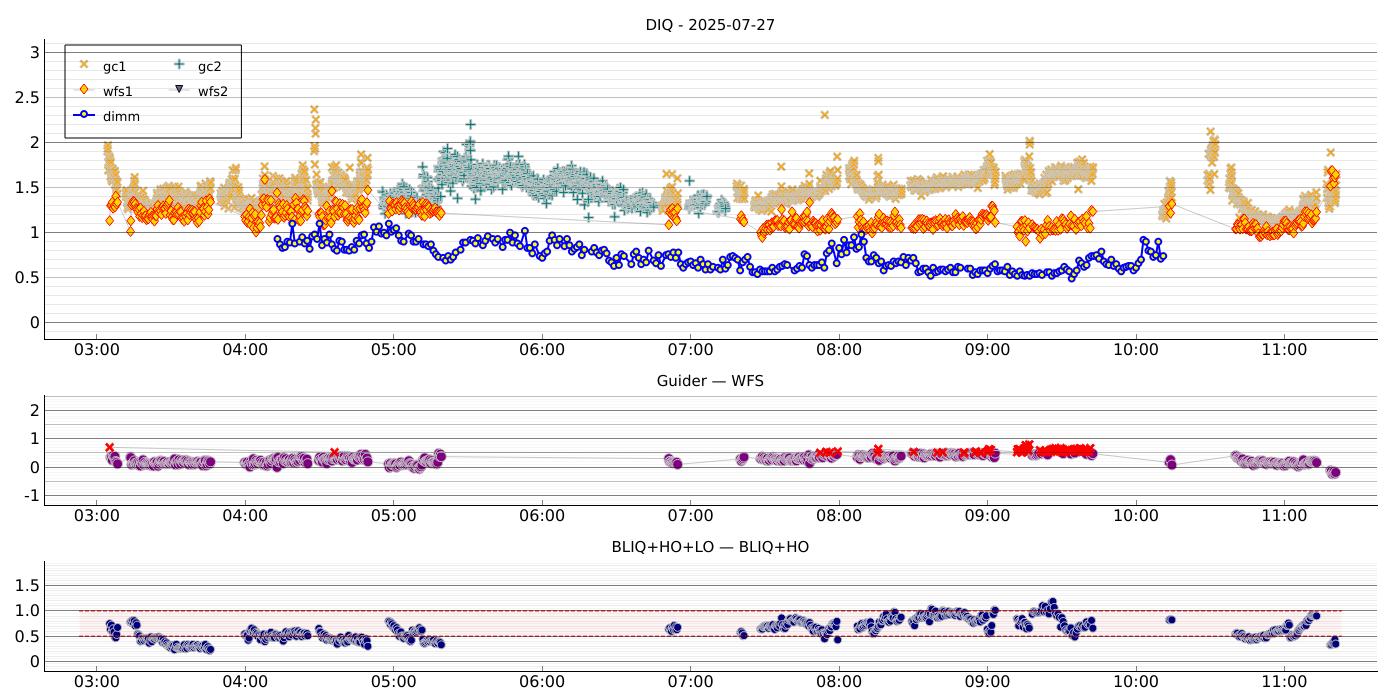
Task: Click the y-axis tick '2.5' on DIQ plot
Action: click(25, 98)
